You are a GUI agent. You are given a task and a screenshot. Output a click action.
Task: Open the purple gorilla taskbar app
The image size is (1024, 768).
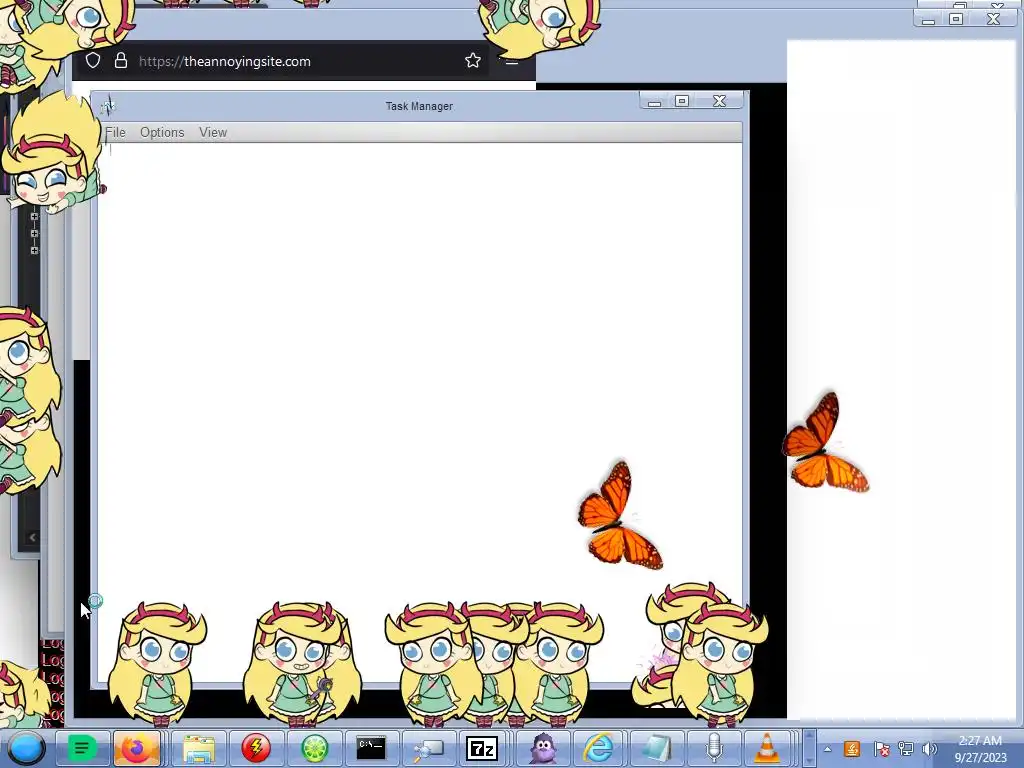pos(543,748)
